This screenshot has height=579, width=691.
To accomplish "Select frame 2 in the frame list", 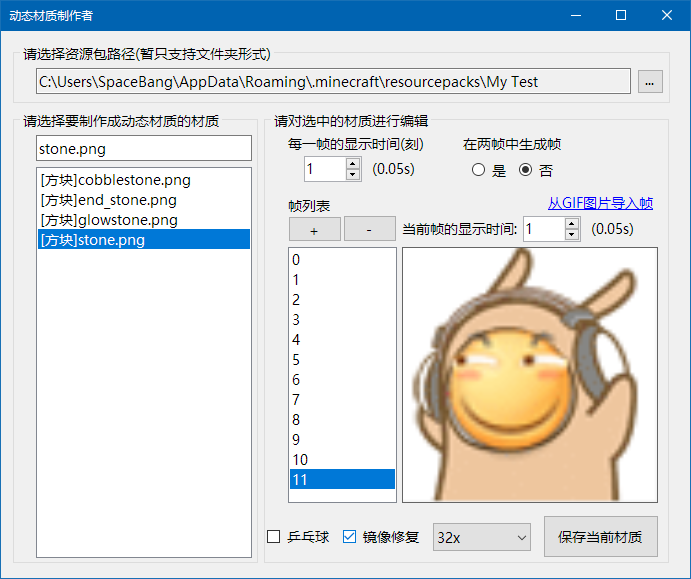I will point(342,300).
